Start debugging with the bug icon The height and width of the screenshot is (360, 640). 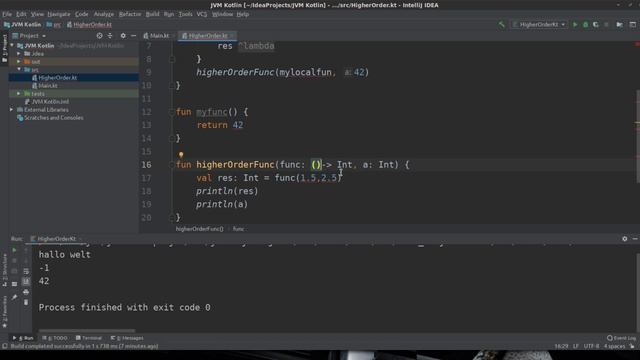click(585, 24)
